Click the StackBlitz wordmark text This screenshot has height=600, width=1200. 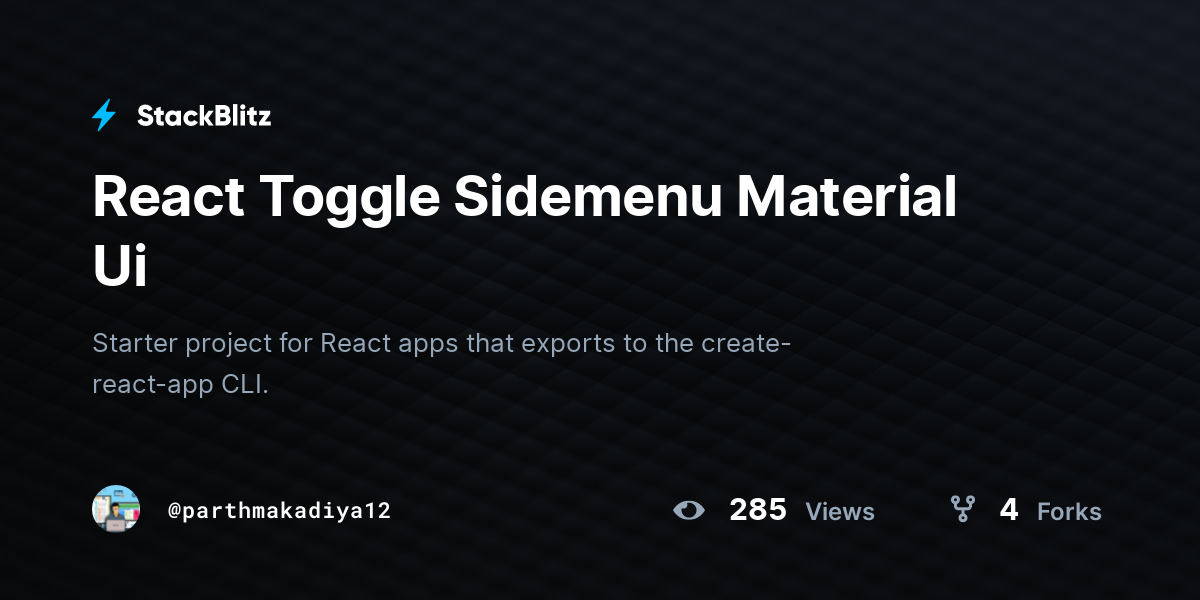204,116
